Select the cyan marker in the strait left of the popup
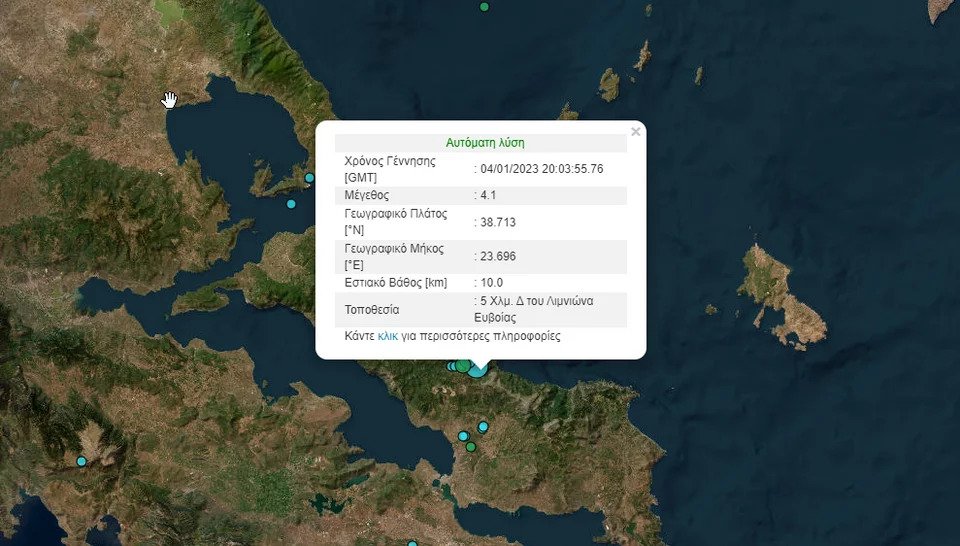The image size is (960, 546). pyautogui.click(x=291, y=204)
